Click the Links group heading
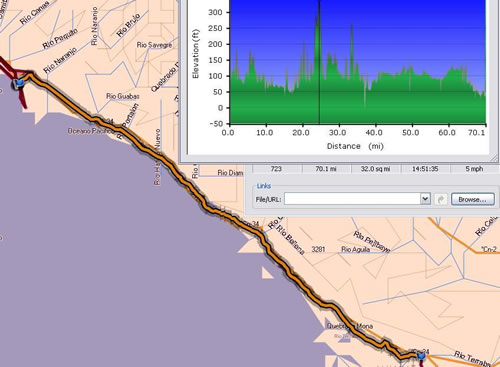This screenshot has width=500, height=367. pos(264,186)
